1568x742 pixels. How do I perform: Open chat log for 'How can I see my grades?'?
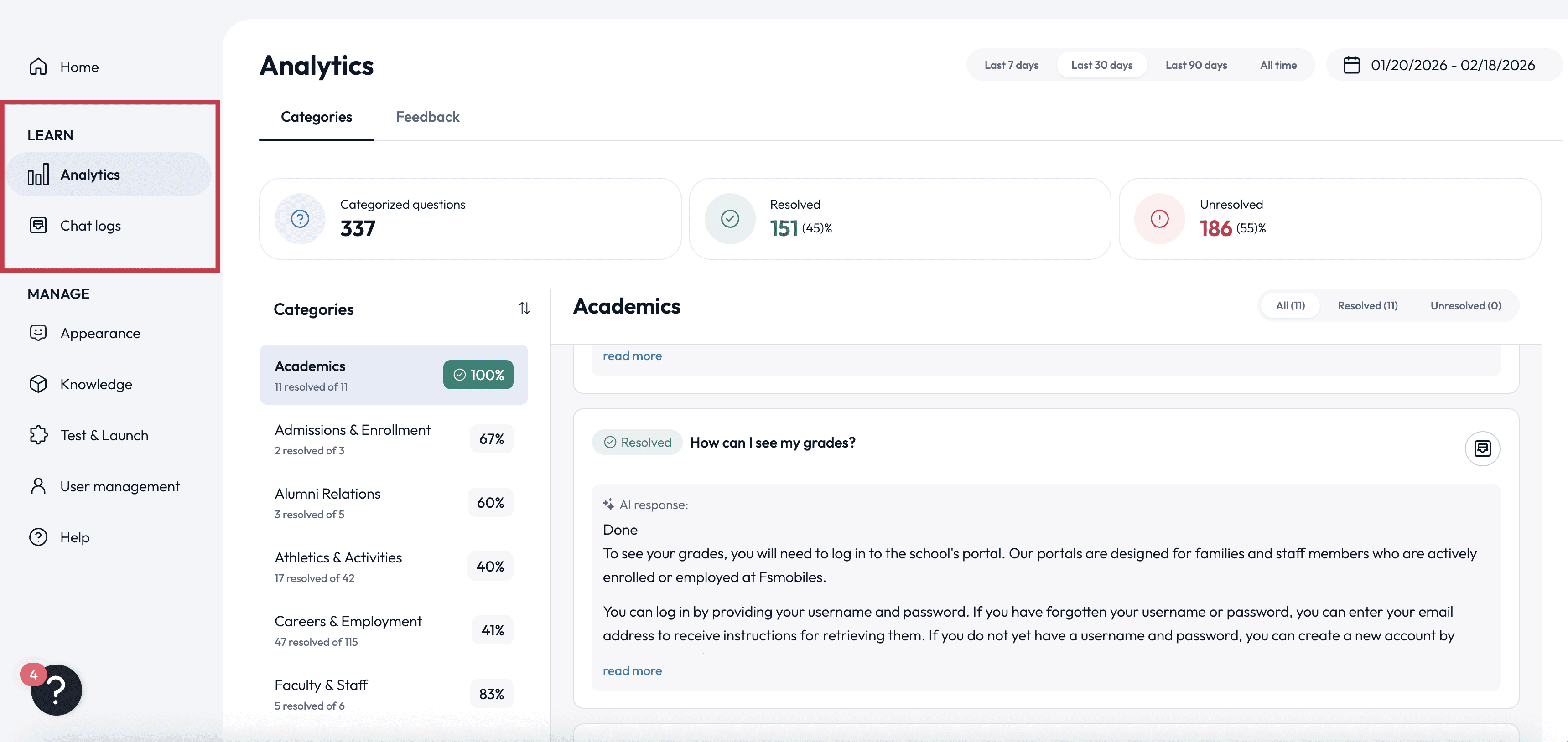pos(1482,448)
